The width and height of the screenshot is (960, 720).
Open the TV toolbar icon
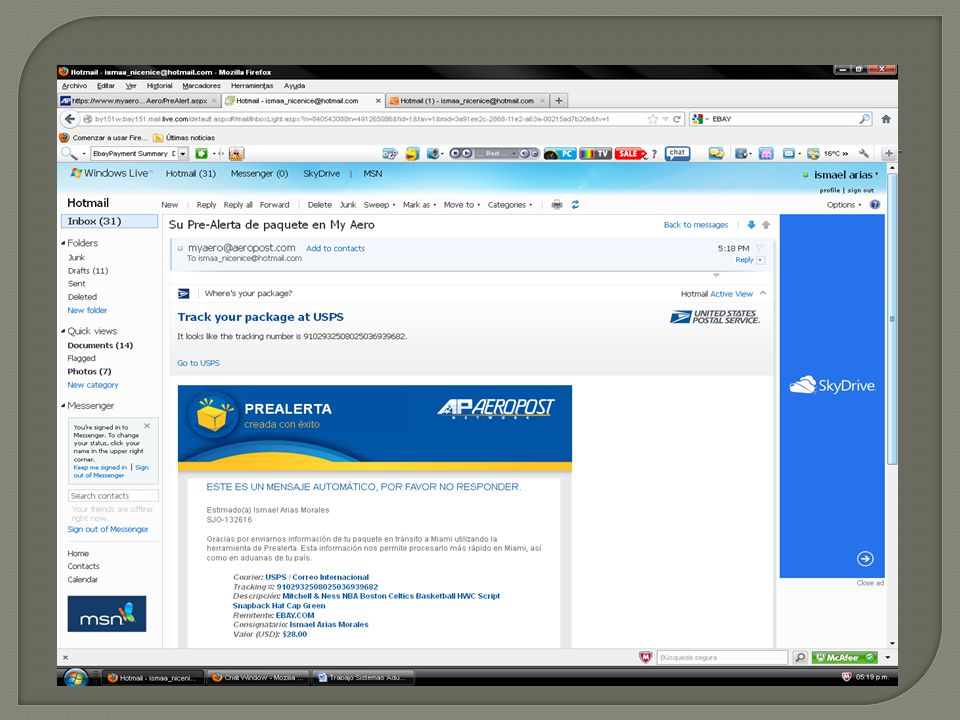[595, 153]
